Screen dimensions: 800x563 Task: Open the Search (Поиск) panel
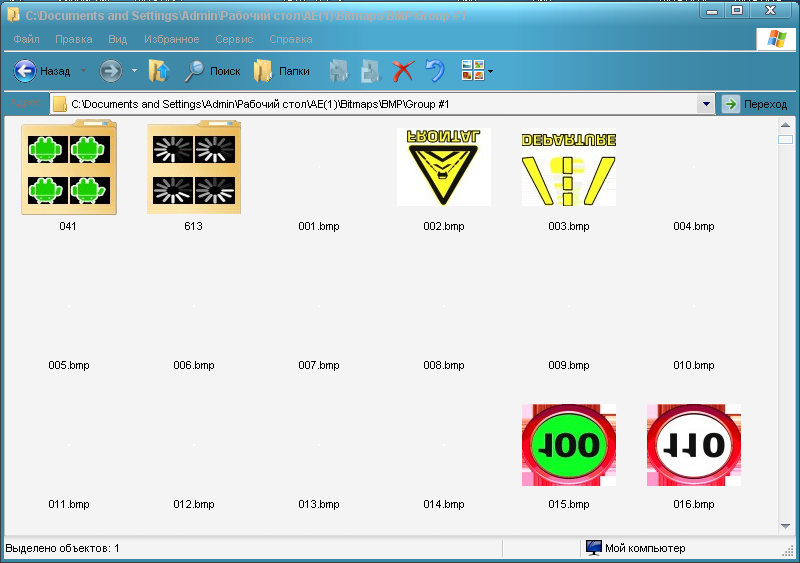[212, 71]
